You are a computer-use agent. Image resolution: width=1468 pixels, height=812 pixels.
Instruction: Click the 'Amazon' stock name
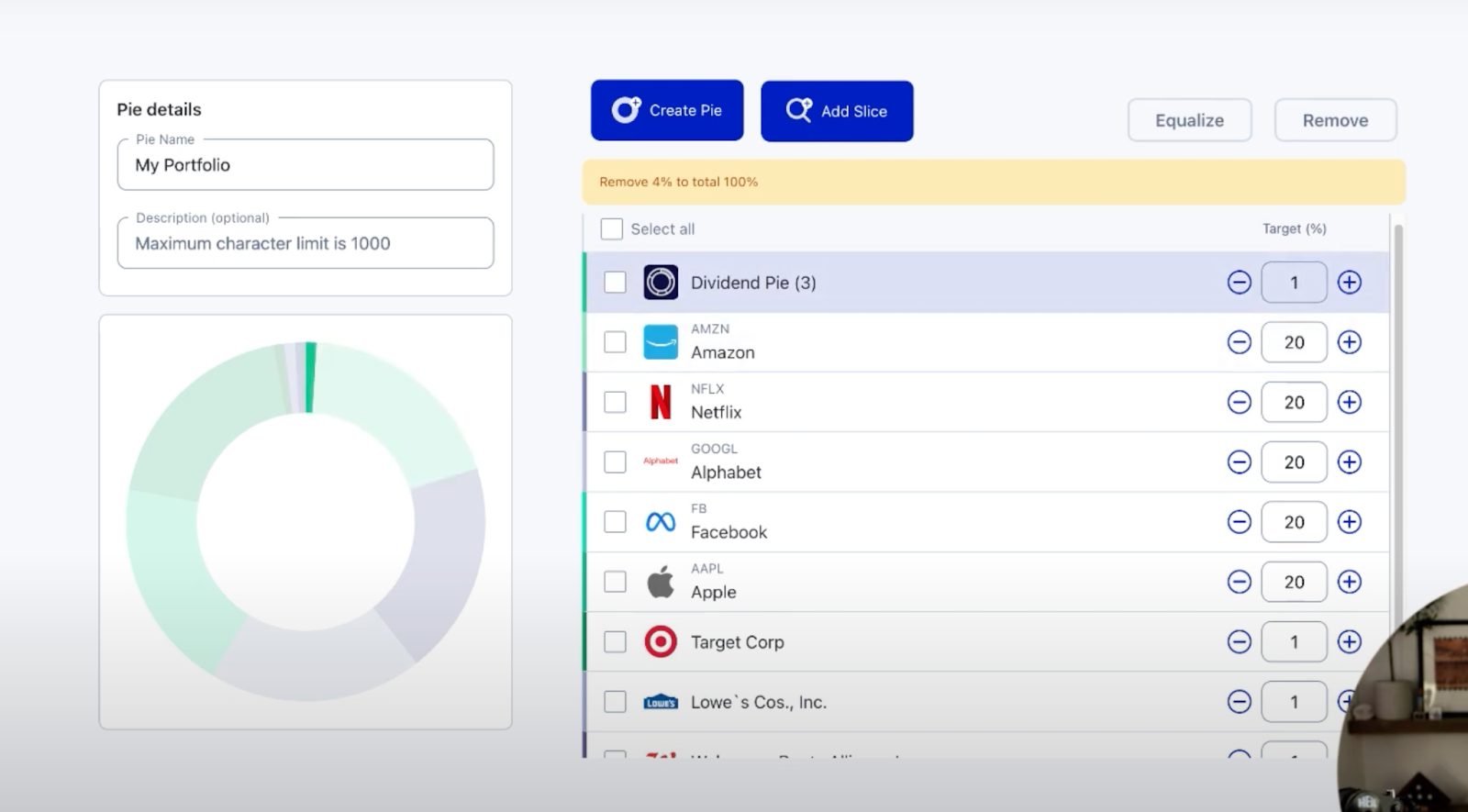723,352
